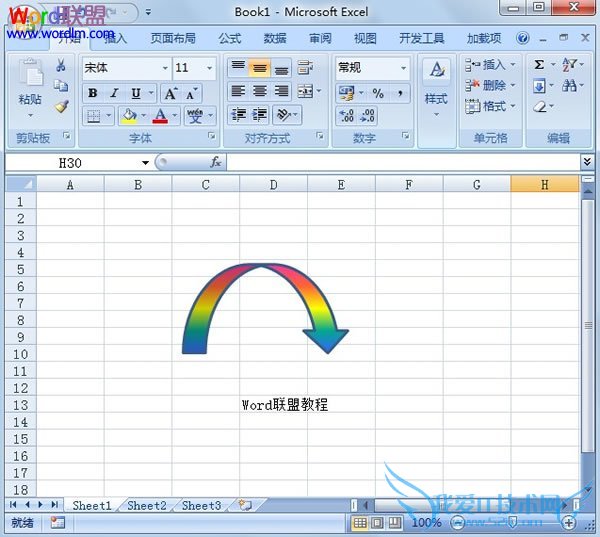Open the 页面布局 ribbon tab
600x537 pixels.
pos(173,38)
